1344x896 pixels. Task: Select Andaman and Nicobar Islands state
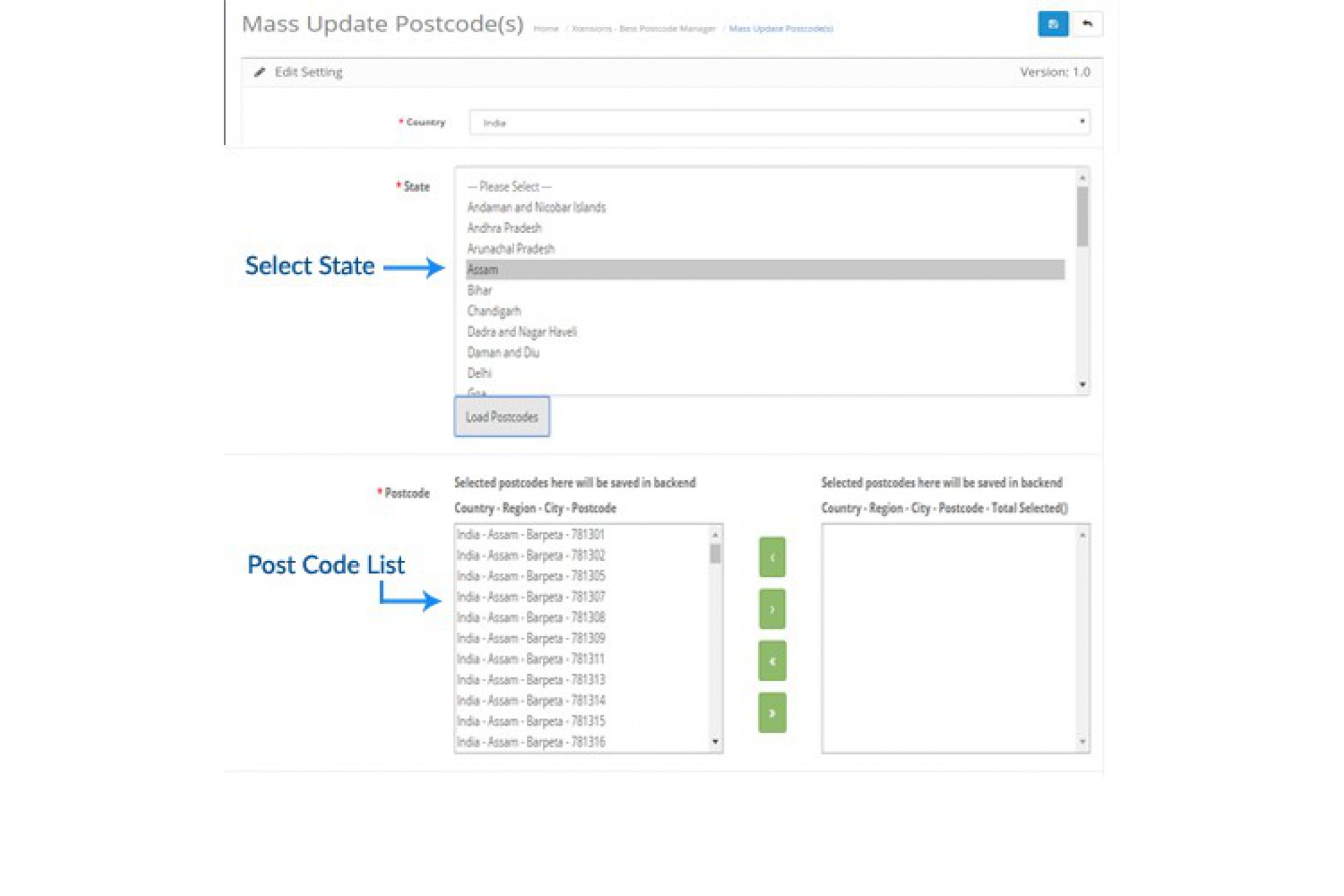coord(765,208)
